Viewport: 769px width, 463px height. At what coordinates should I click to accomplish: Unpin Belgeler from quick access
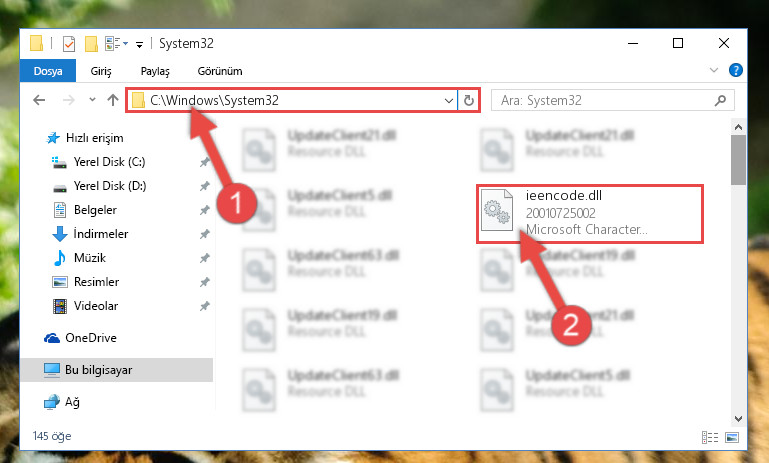click(x=205, y=210)
